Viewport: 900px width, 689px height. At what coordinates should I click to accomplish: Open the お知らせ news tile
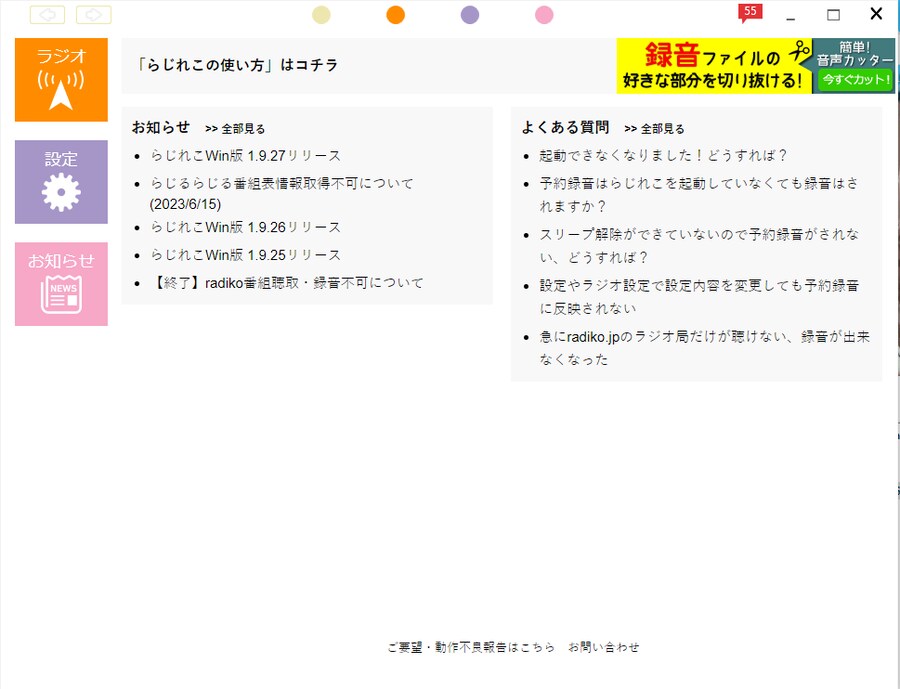click(61, 284)
